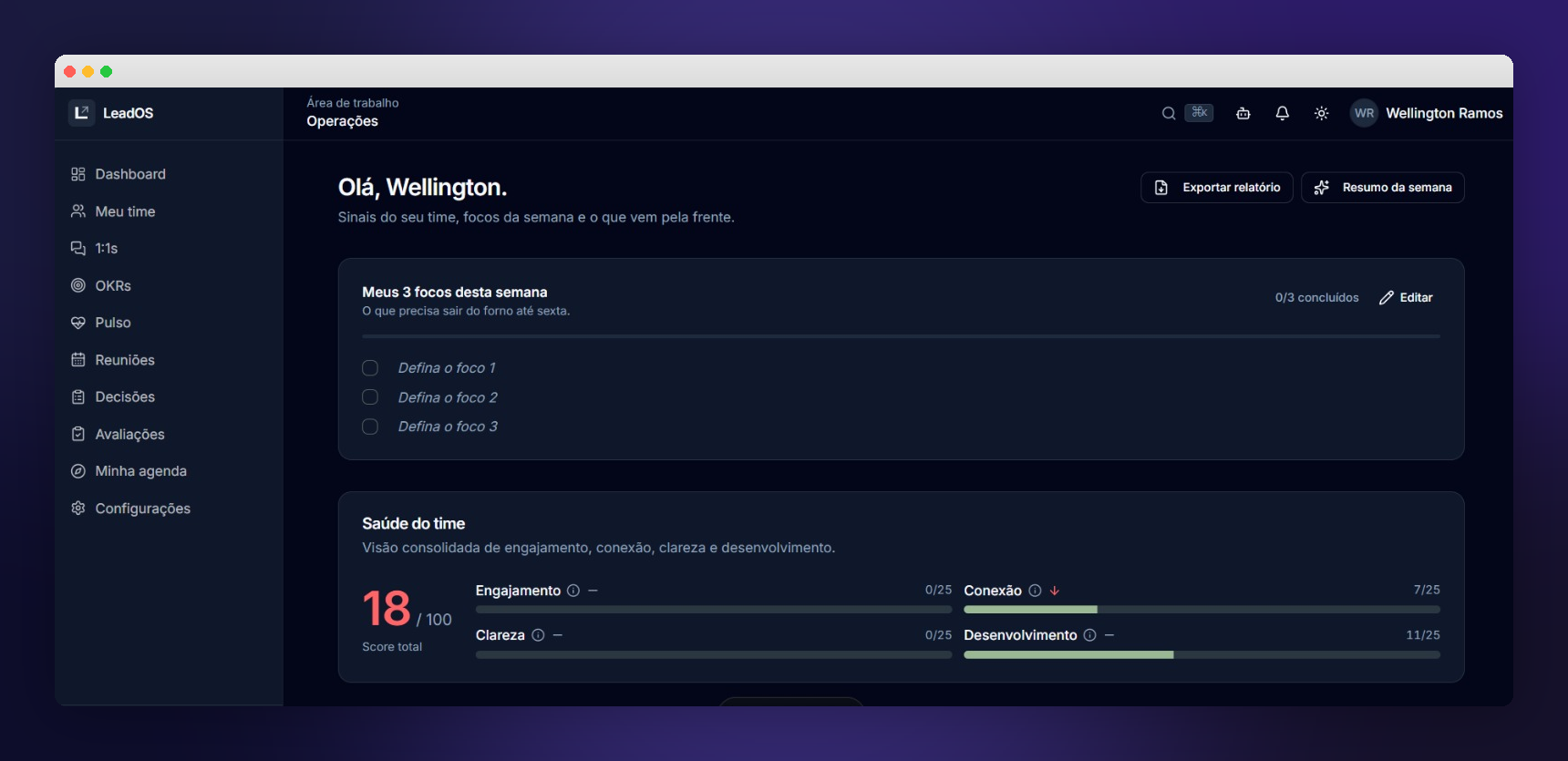The height and width of the screenshot is (761, 1568).
Task: Click the Desenvolvimento progress bar
Action: [x=1202, y=654]
